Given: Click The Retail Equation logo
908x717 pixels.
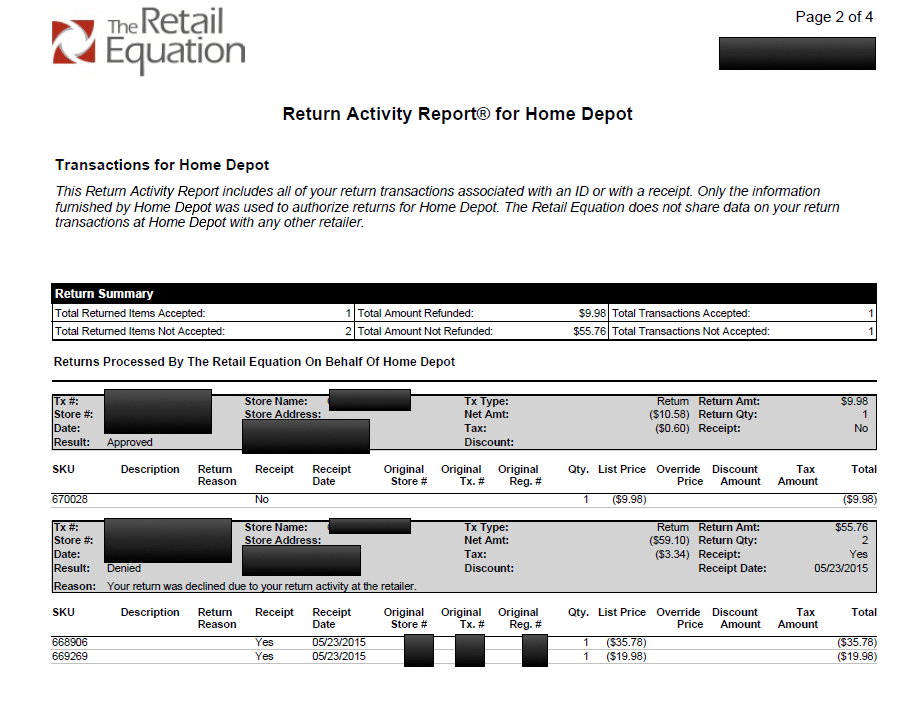Looking at the screenshot, I should click(149, 42).
